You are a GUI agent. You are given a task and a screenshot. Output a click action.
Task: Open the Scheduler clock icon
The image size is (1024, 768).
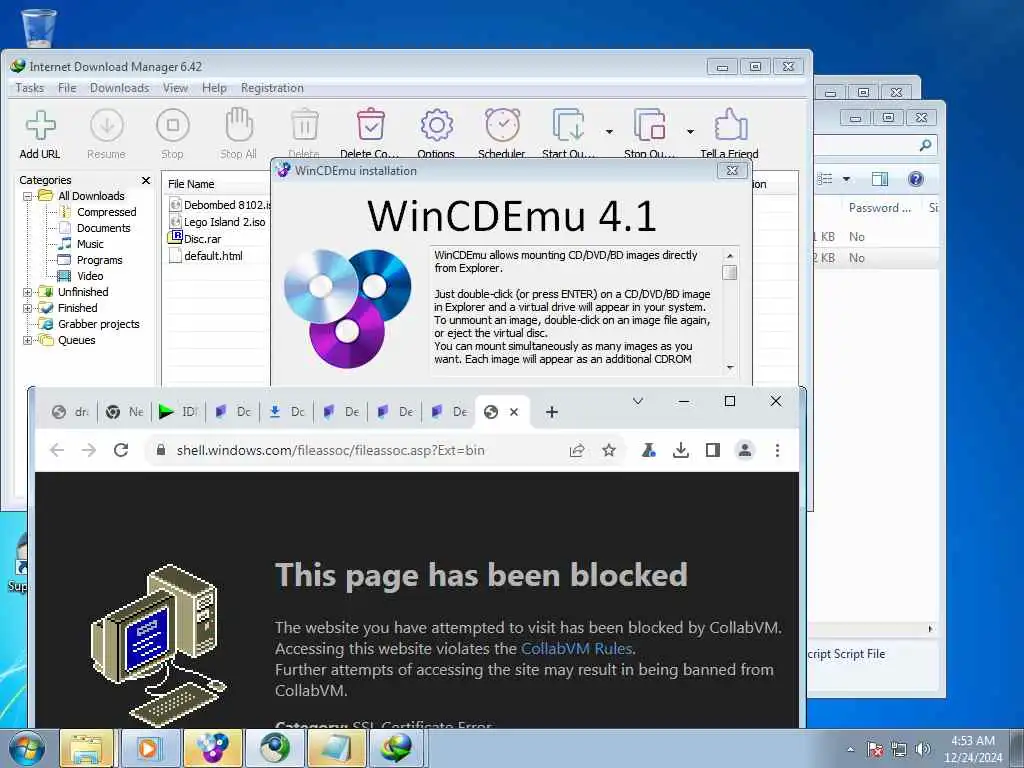pyautogui.click(x=502, y=125)
